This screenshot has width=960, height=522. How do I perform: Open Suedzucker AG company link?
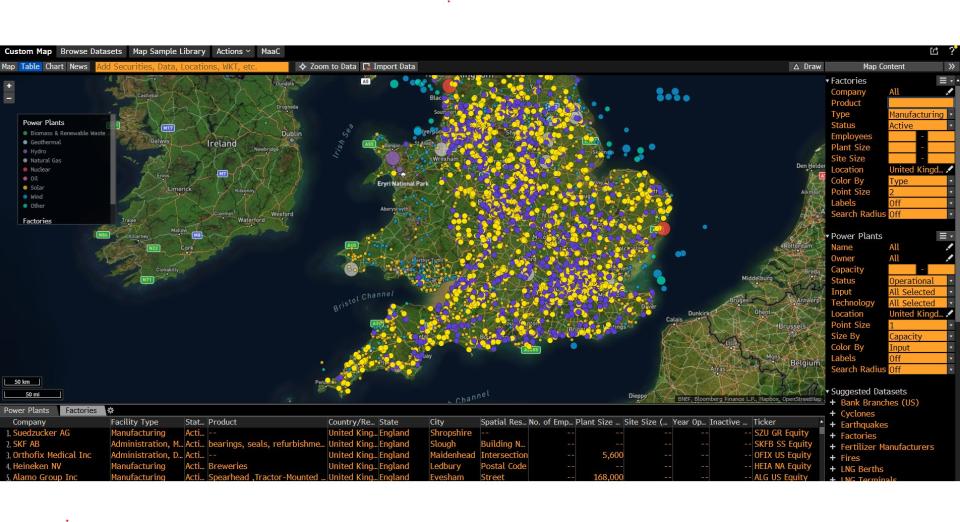point(41,433)
